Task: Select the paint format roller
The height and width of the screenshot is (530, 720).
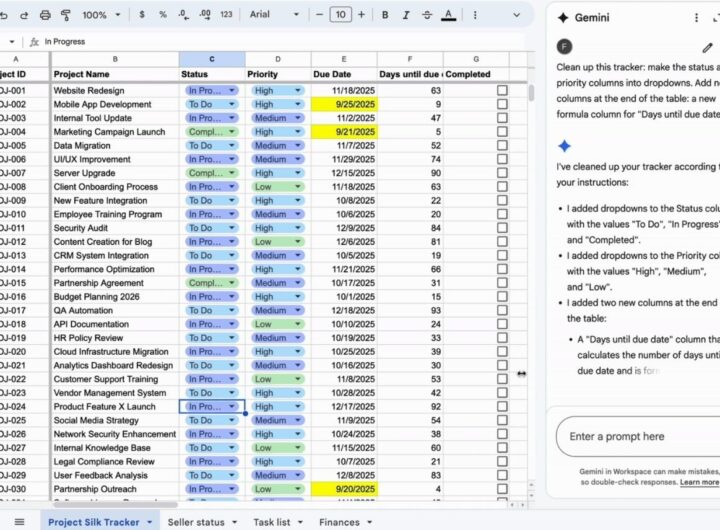Action: [66, 15]
